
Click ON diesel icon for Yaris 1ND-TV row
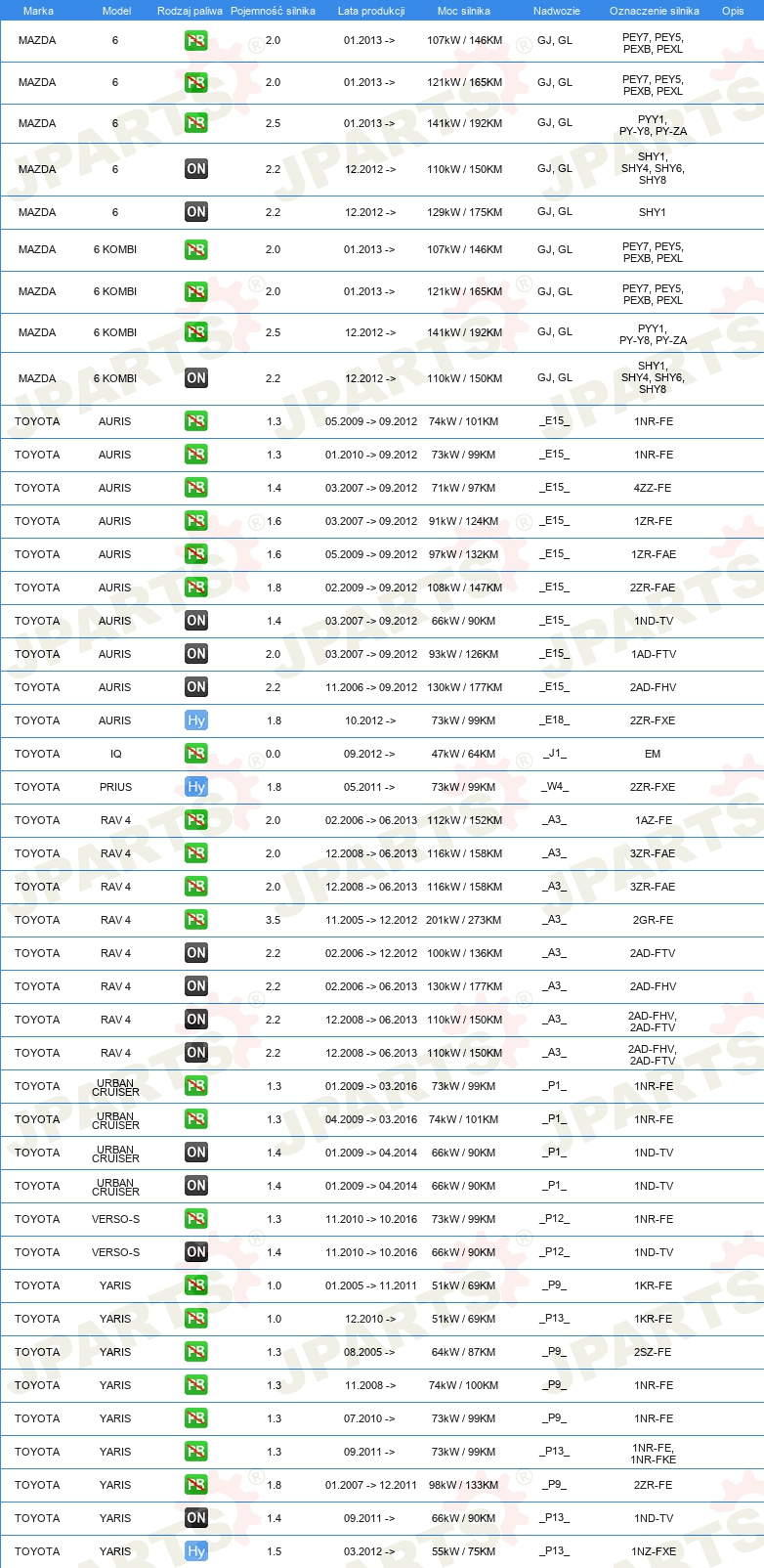click(x=196, y=1518)
